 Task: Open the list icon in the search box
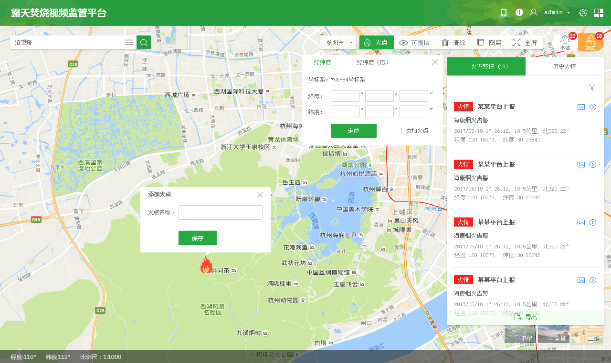click(129, 42)
